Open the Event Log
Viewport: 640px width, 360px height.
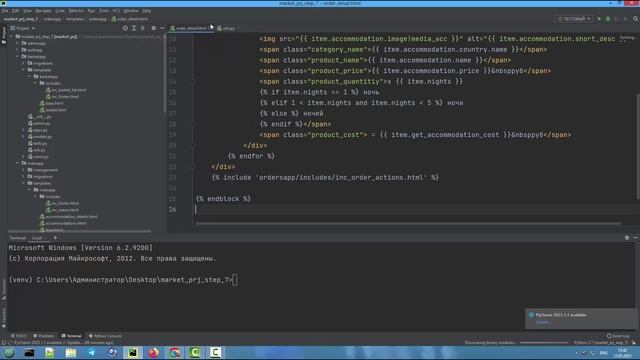(618, 336)
